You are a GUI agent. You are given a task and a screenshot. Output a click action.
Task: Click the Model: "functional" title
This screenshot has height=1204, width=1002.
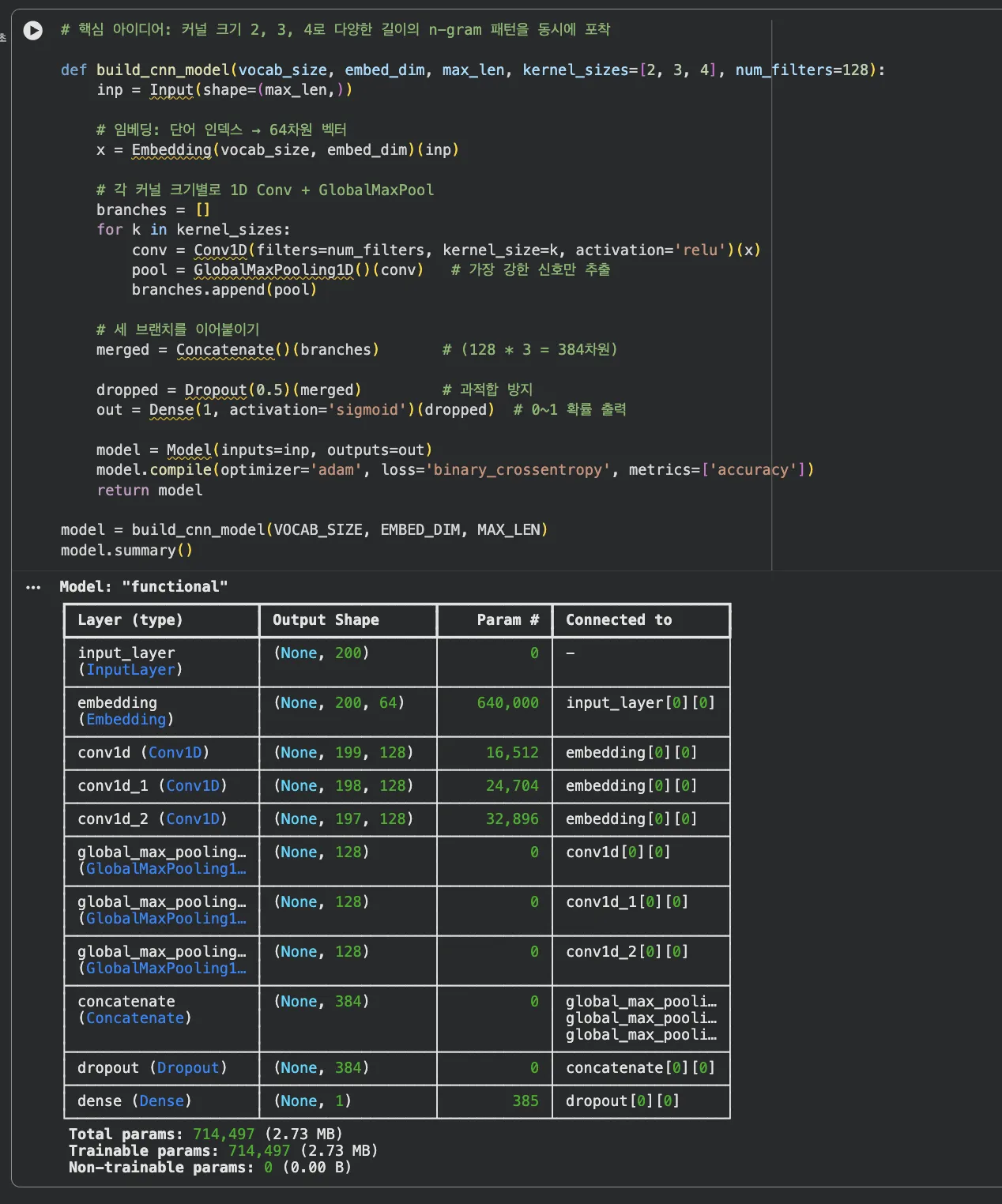(144, 587)
